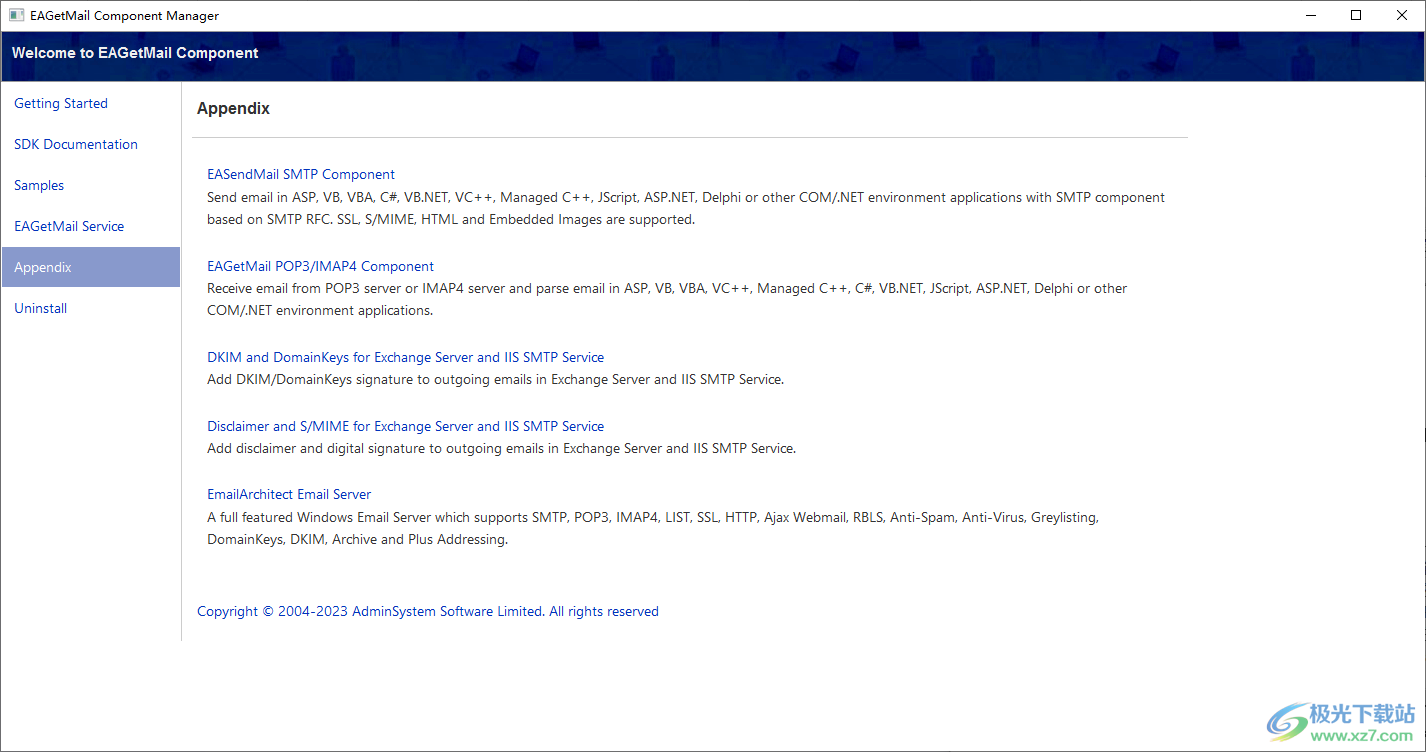This screenshot has width=1426, height=752.
Task: Click the 'A full featured Windows Email Server' description
Action: (653, 528)
